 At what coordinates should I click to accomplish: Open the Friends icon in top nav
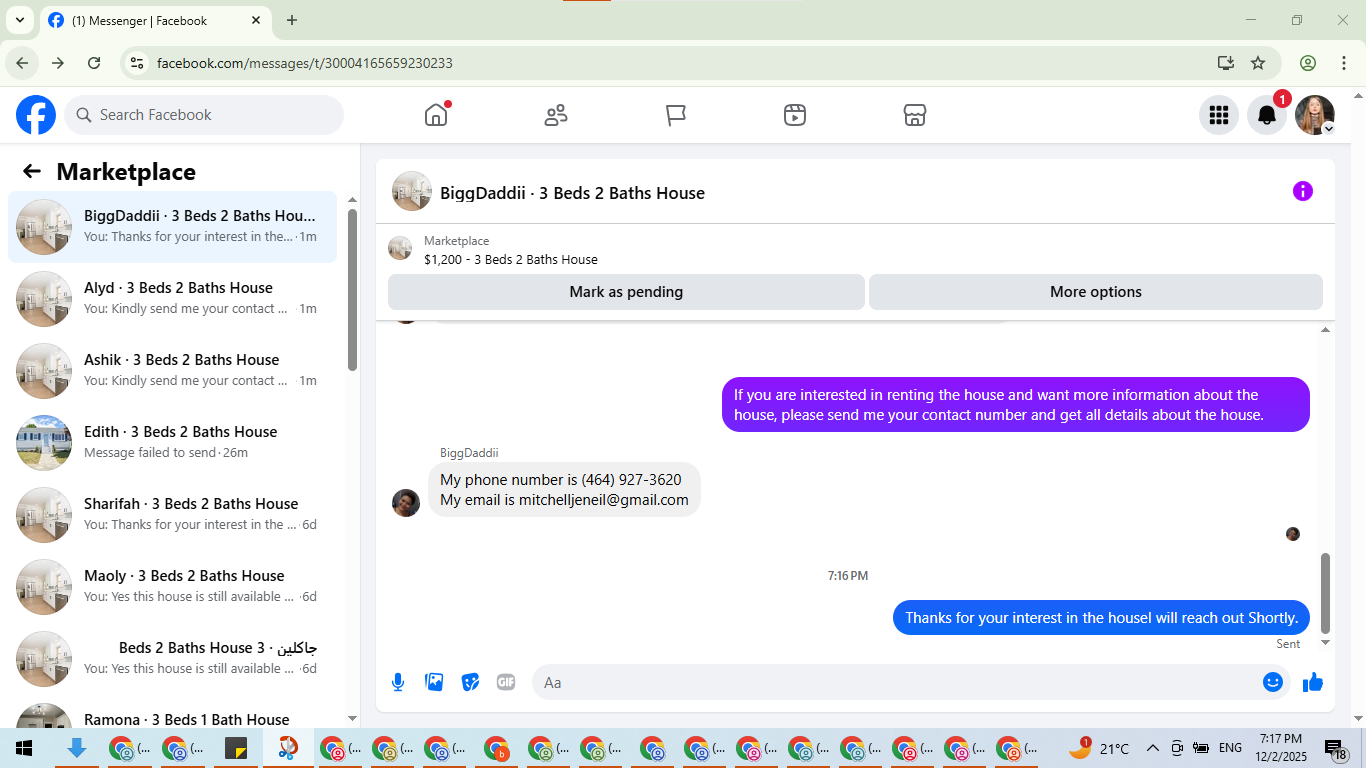(556, 115)
